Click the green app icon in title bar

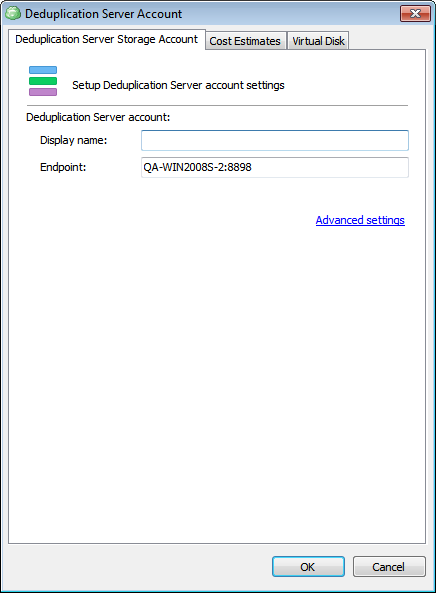[13, 14]
